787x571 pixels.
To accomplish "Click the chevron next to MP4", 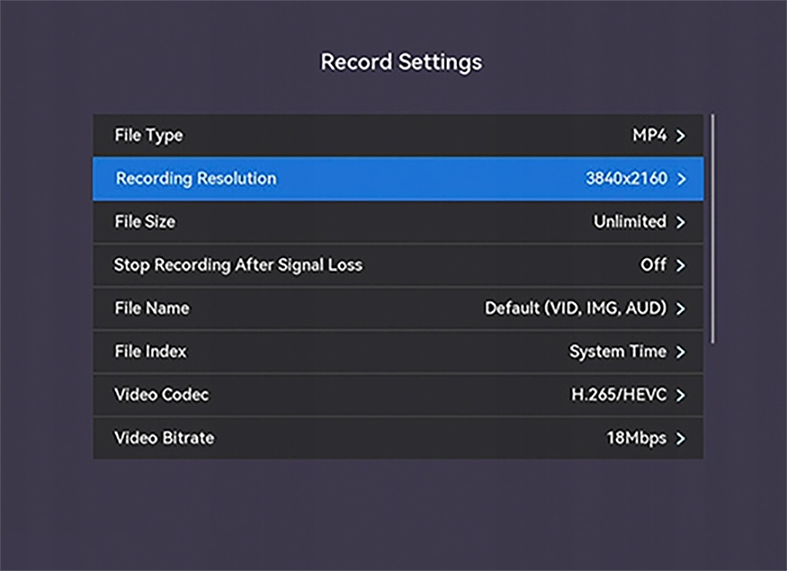I will click(681, 137).
